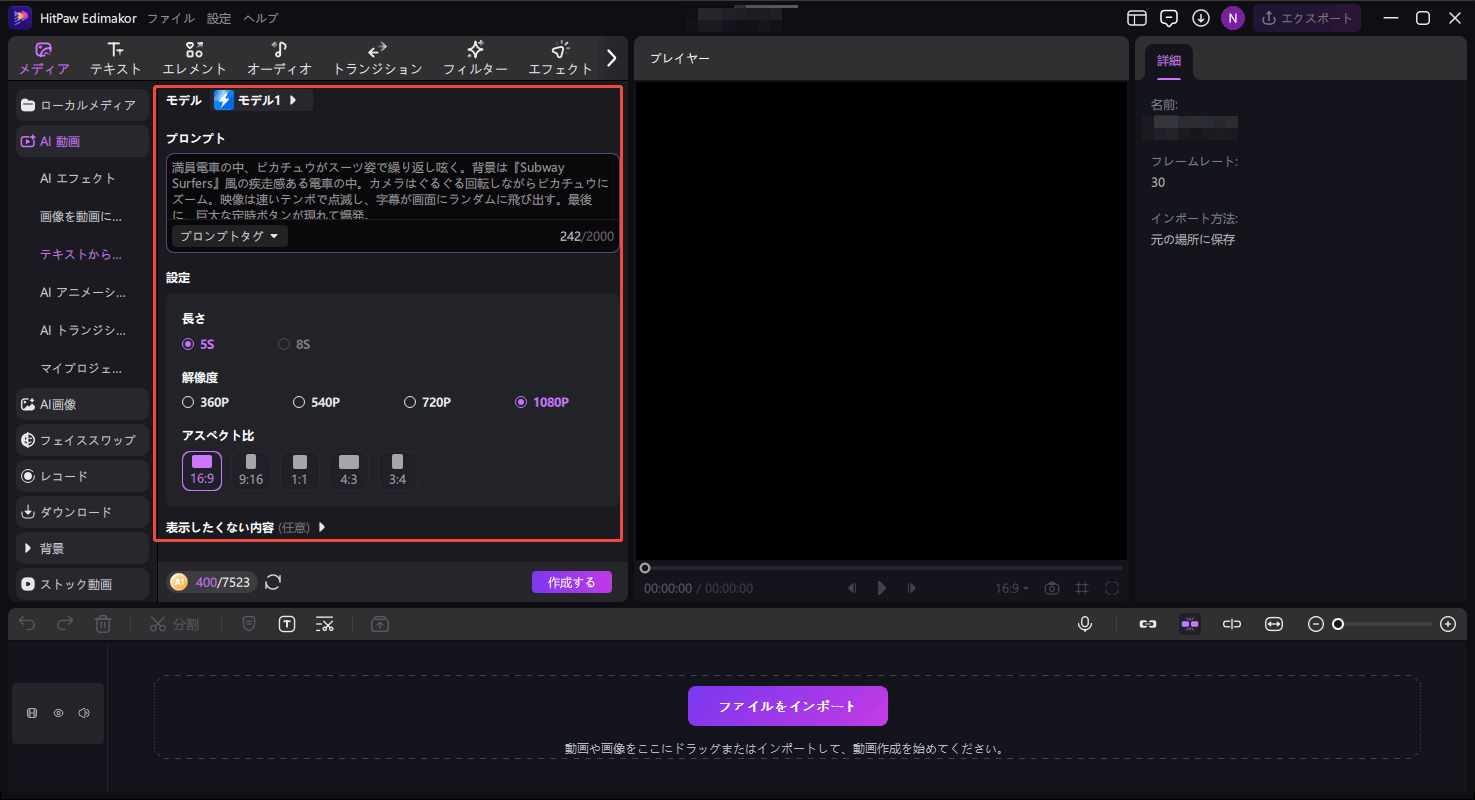Step to previous frame in player
The width and height of the screenshot is (1475, 800).
852,588
